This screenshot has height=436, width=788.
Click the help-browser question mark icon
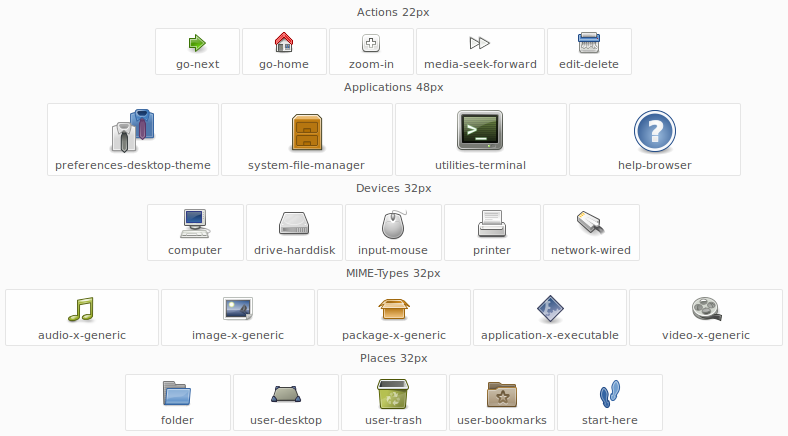pyautogui.click(x=654, y=131)
